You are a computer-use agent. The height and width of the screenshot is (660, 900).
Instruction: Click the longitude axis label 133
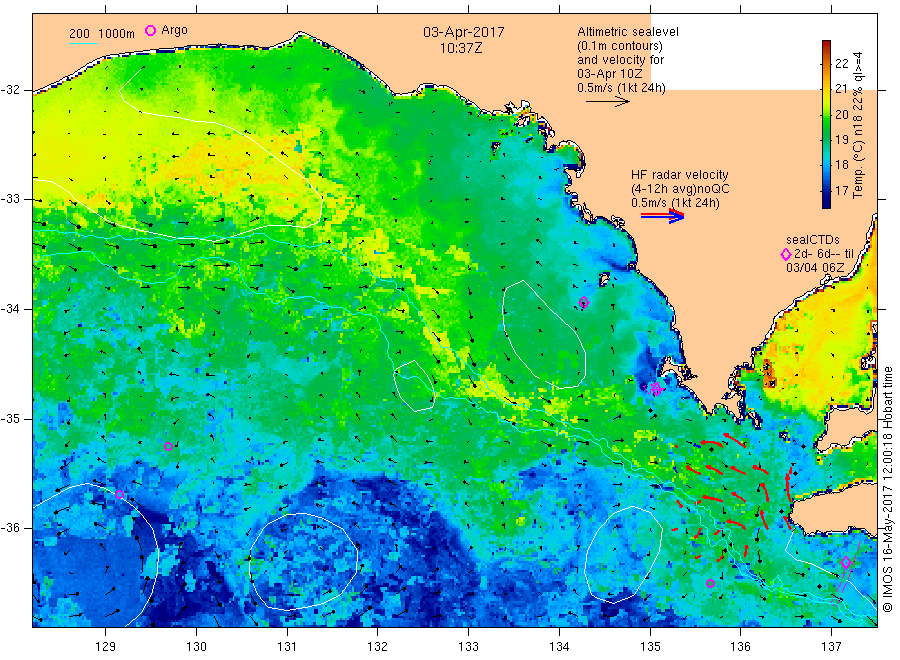tap(468, 647)
